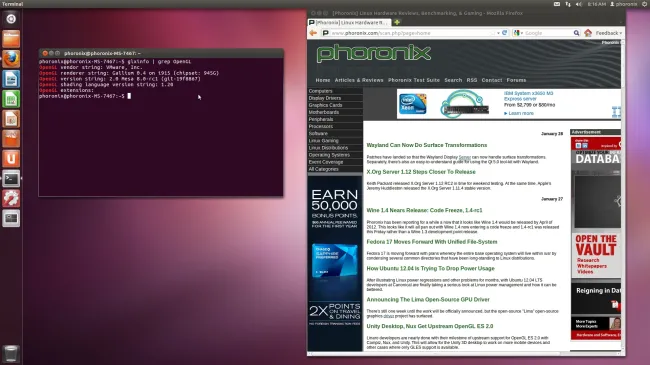
Task: Open Forums in the Phoronix navigation
Action: [x=516, y=80]
